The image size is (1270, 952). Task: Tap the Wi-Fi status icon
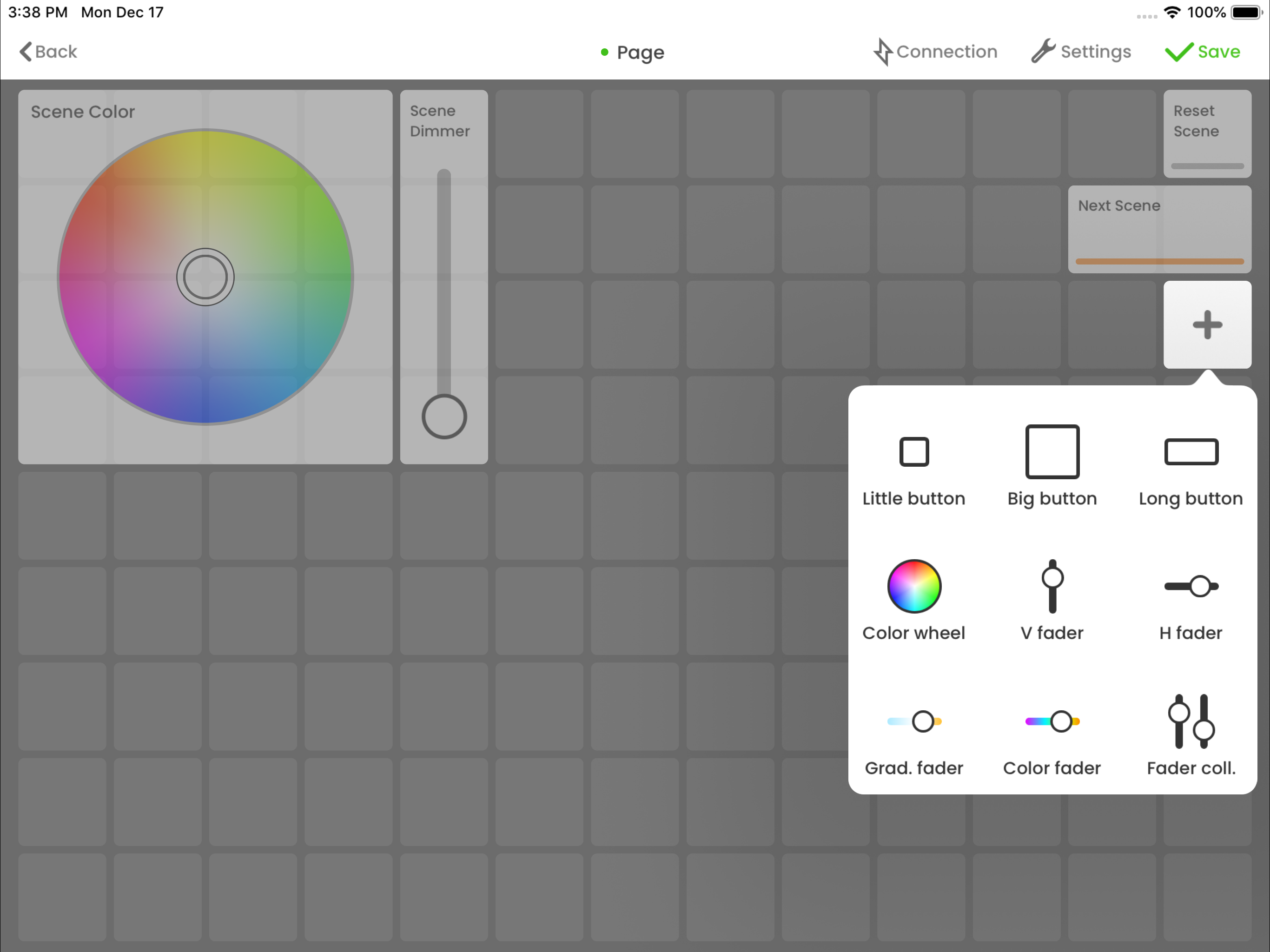pos(1171,12)
